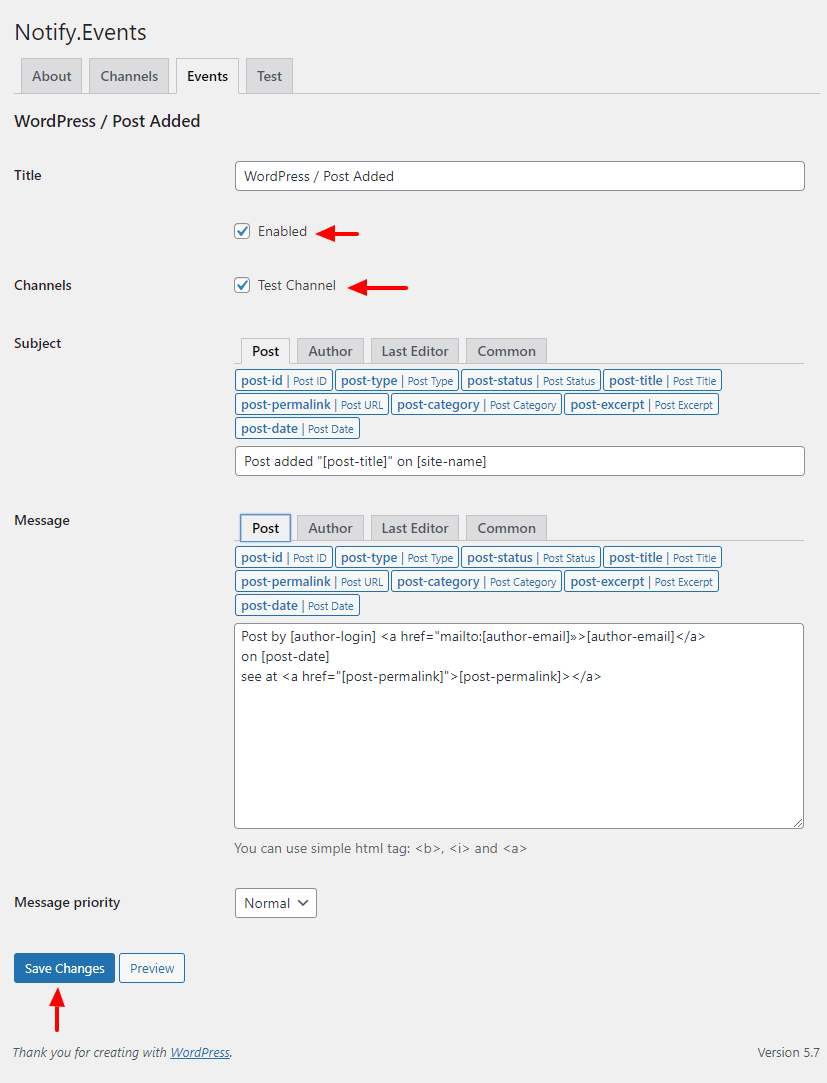Open the Author tab in Subject section
The height and width of the screenshot is (1083, 827).
[x=330, y=351]
